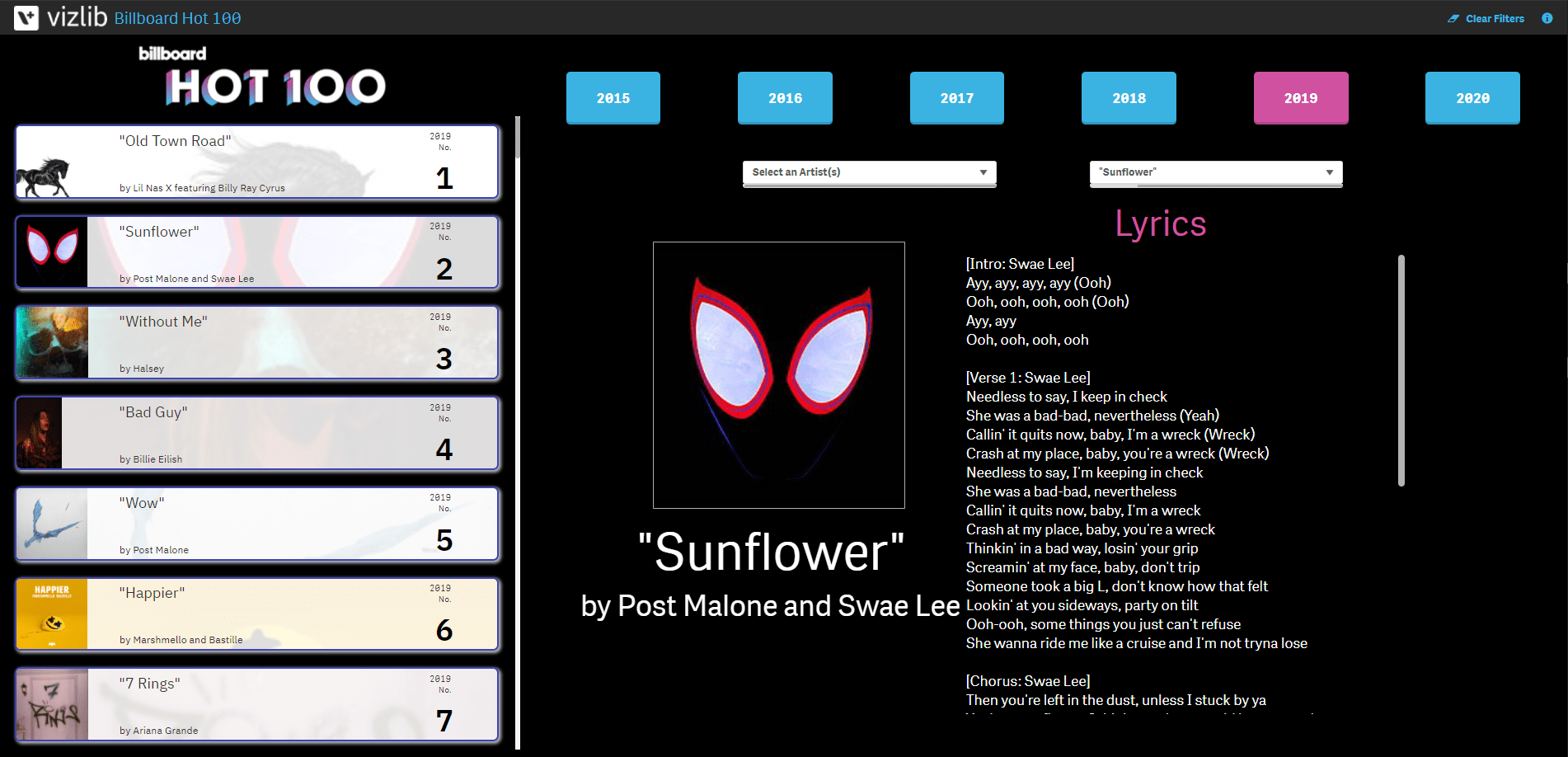Click the 7 Rings album thumbnail
This screenshot has width=1568, height=757.
pyautogui.click(x=52, y=704)
